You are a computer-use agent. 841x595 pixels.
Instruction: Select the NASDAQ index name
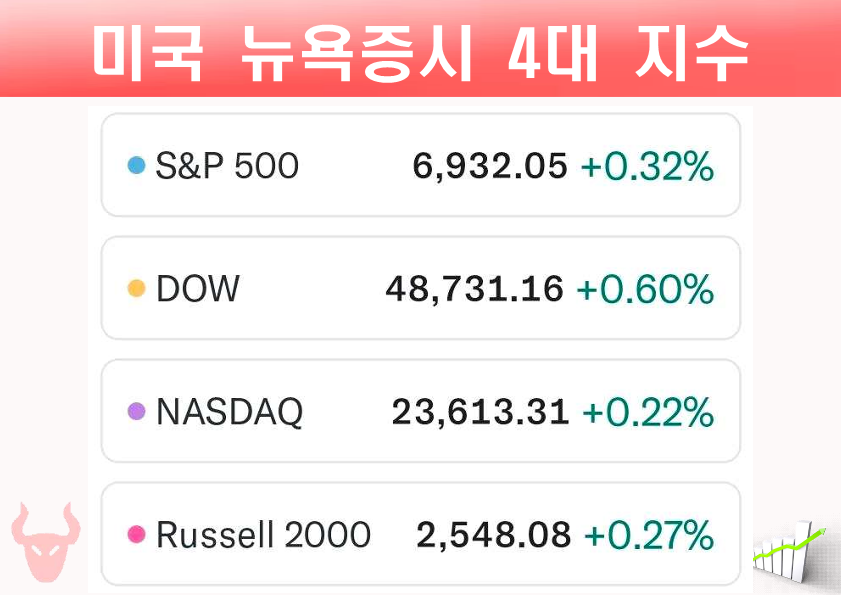point(229,412)
